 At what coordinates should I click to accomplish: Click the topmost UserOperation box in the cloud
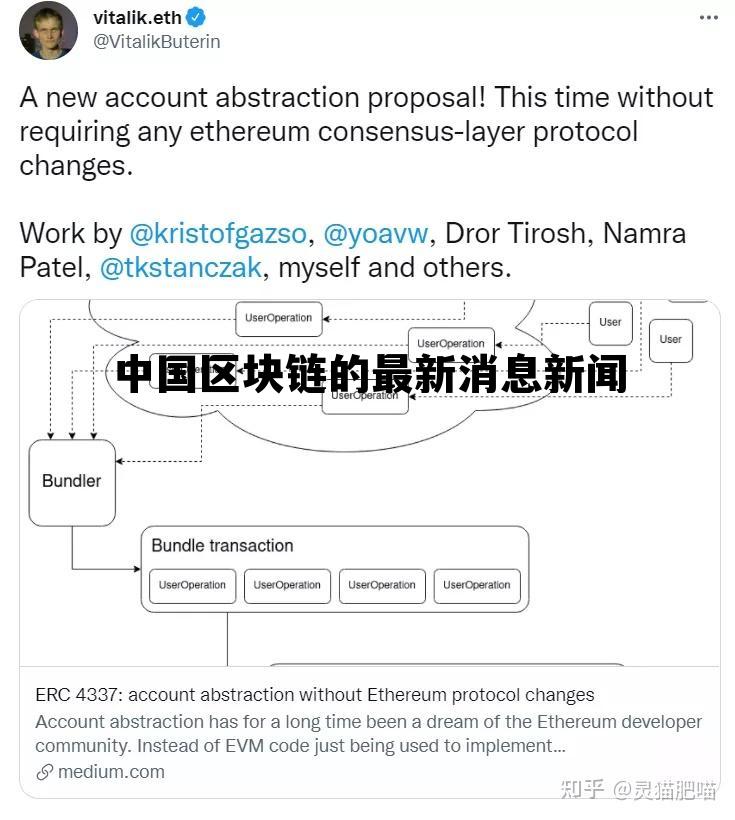coord(278,318)
